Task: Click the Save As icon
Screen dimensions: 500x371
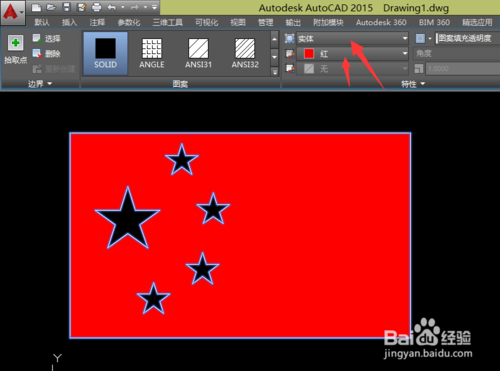Action: [81, 7]
